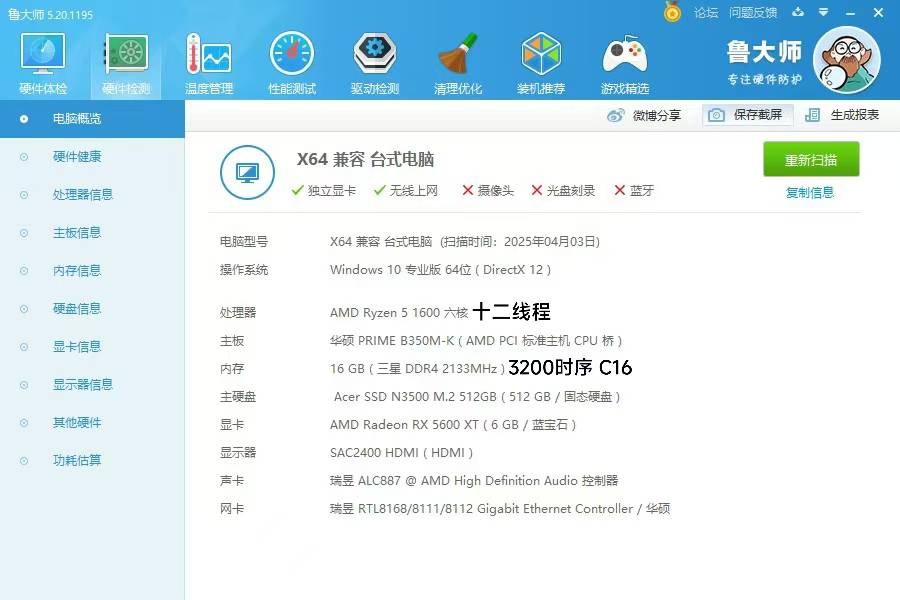Click the 鲁大师 5.20.1195 title text
Viewport: 900px width, 600px height.
(x=51, y=14)
